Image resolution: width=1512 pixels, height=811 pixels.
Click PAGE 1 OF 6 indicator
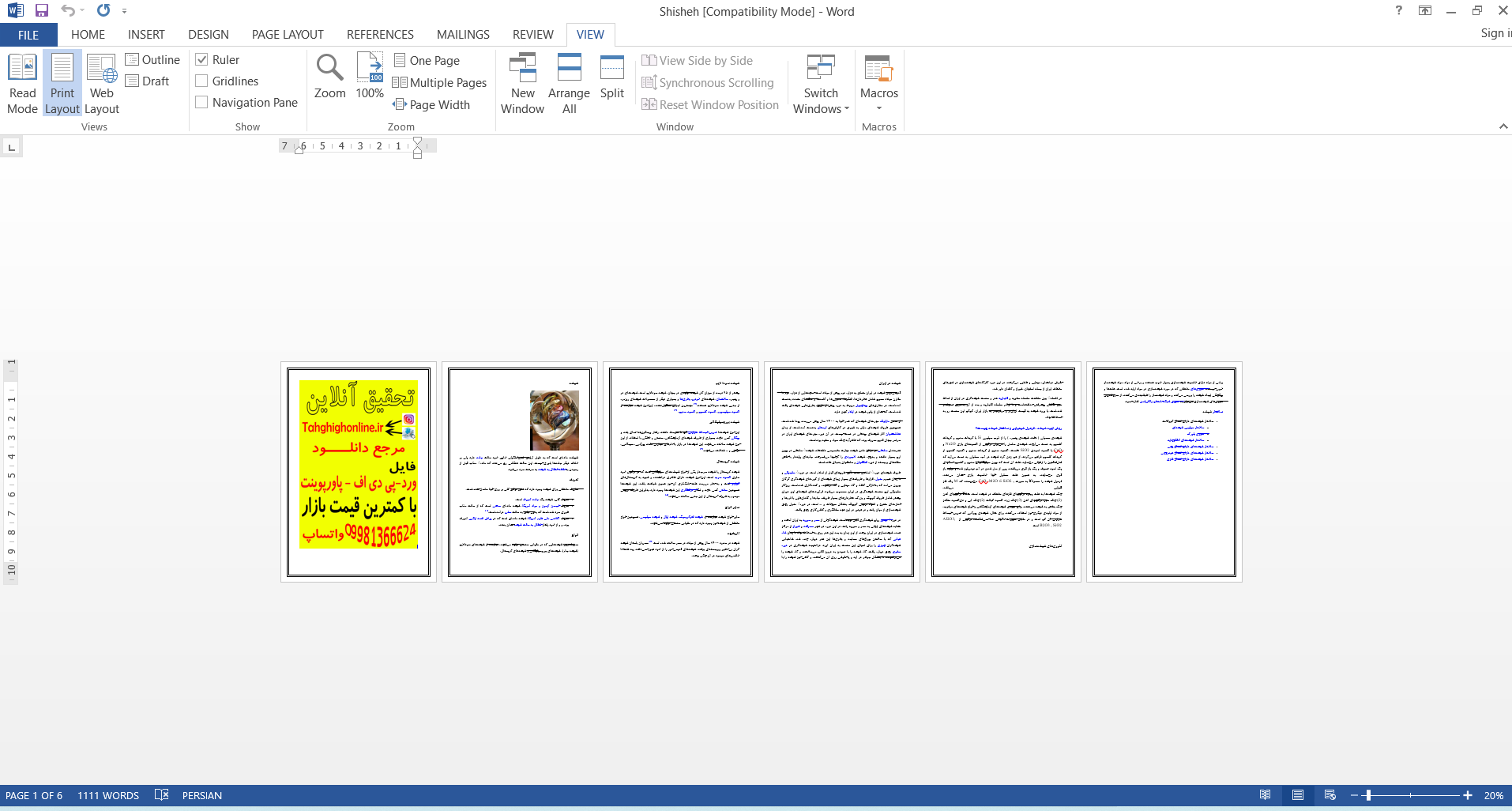pos(34,795)
